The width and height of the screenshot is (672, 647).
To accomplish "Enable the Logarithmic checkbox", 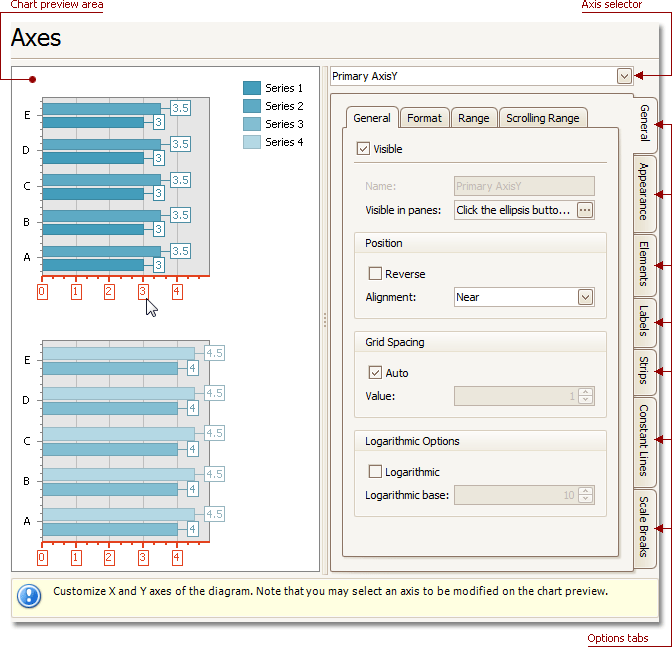I will [x=375, y=472].
